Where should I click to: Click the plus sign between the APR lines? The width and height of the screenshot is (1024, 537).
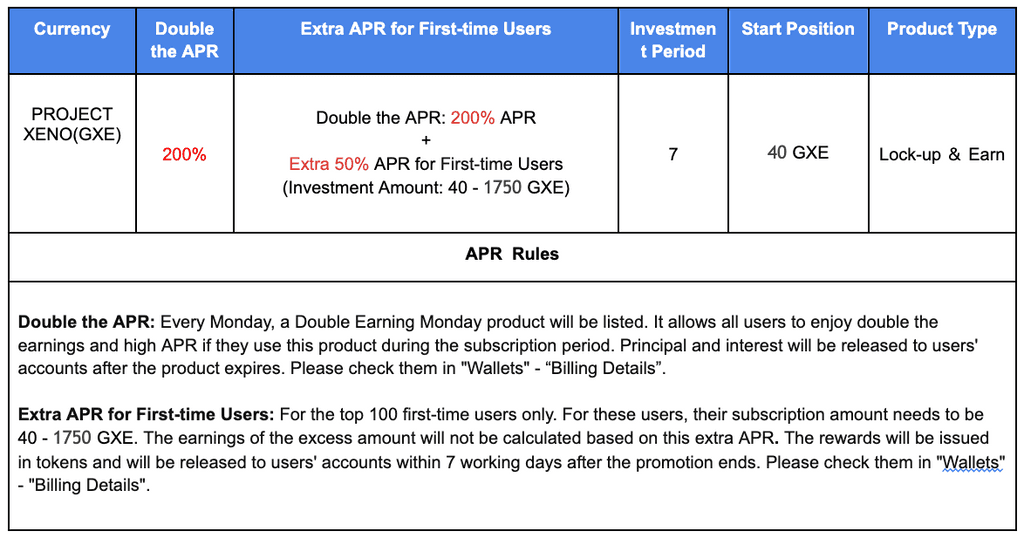coord(425,141)
